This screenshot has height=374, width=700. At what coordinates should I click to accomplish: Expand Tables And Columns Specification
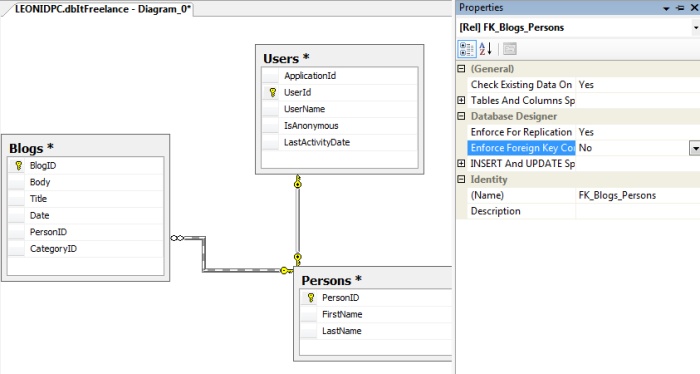point(461,100)
